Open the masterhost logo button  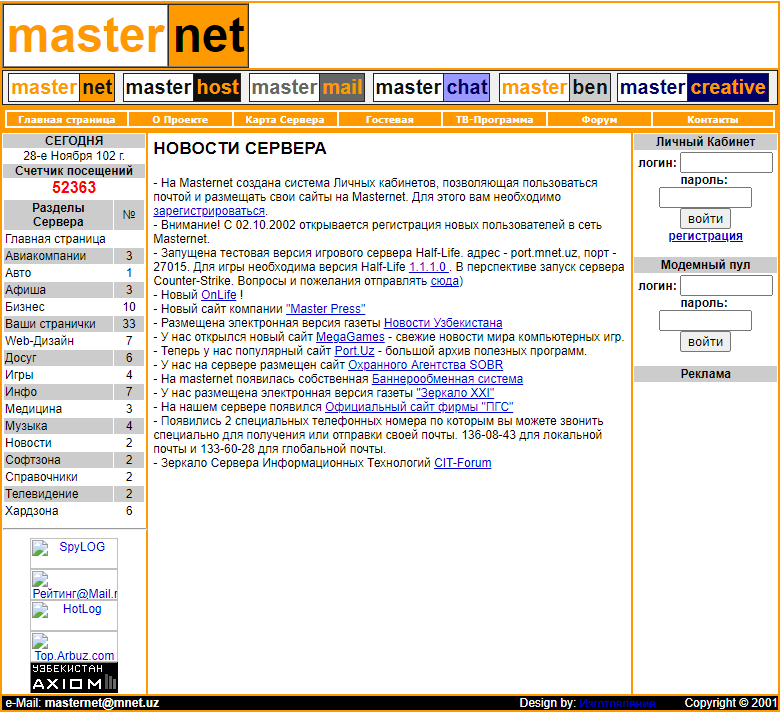point(182,88)
